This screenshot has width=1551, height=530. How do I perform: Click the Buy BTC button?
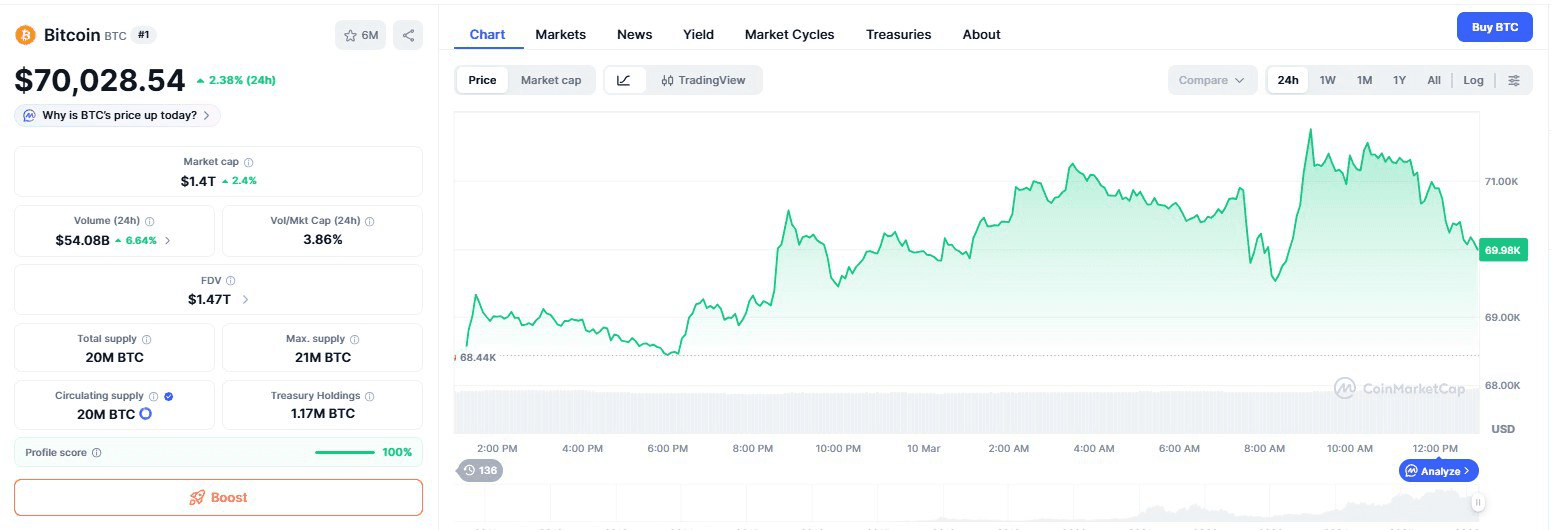coord(1494,27)
